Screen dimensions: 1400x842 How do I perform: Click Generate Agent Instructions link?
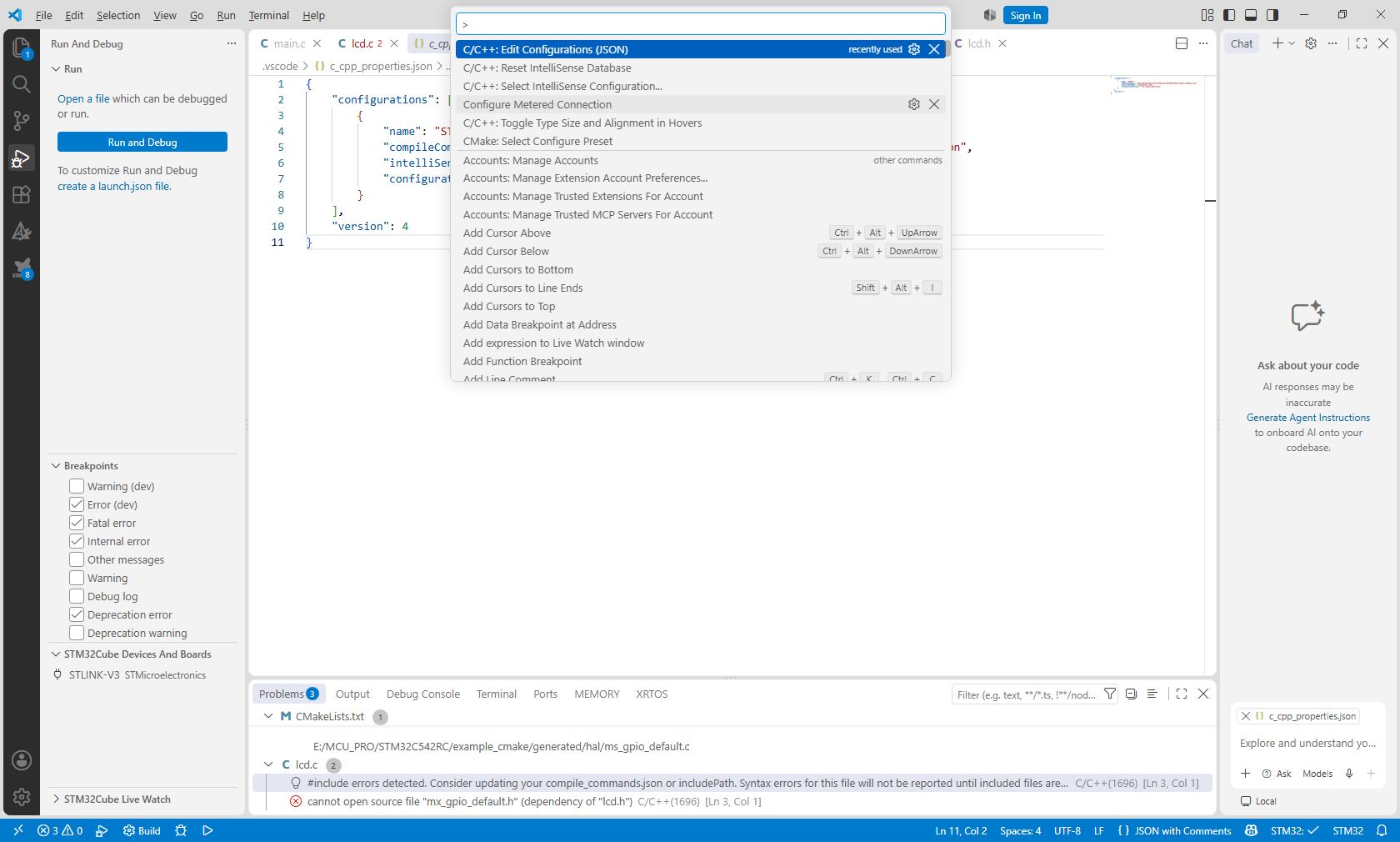coord(1307,418)
